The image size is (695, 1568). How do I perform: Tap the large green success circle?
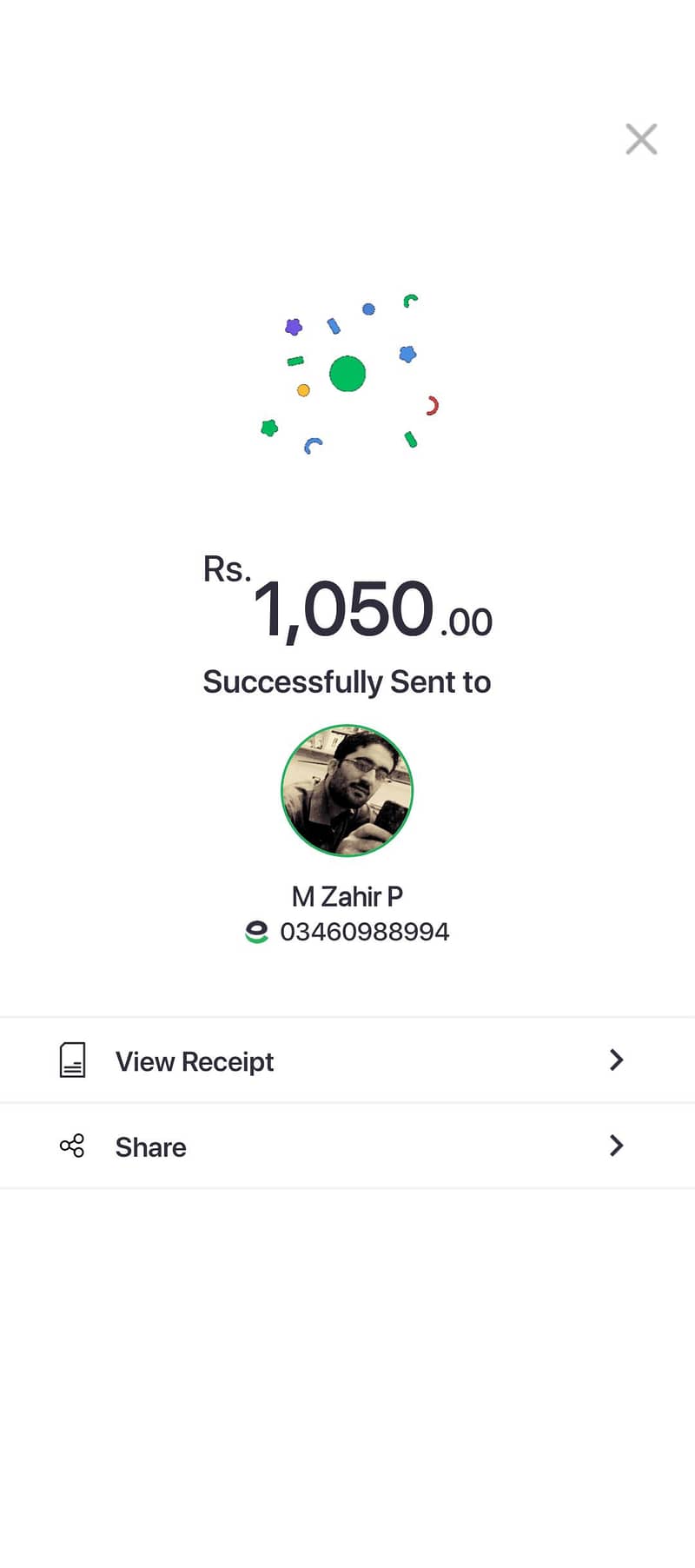[x=347, y=374]
